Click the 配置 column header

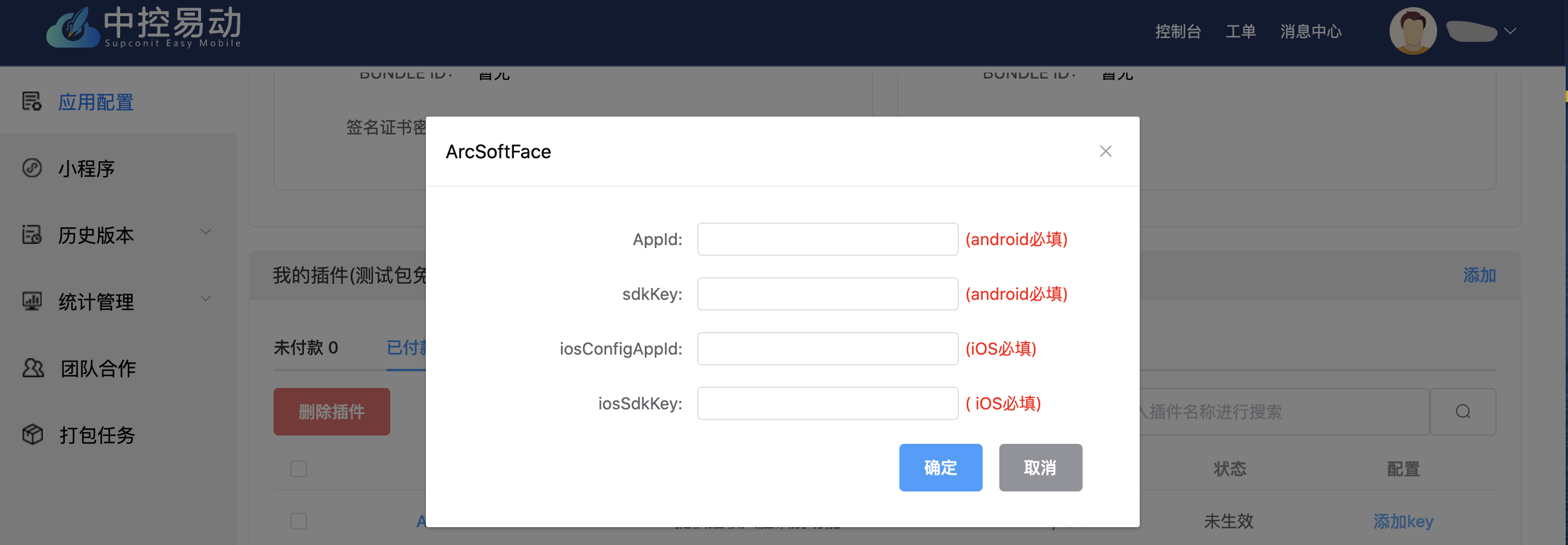tap(1403, 468)
